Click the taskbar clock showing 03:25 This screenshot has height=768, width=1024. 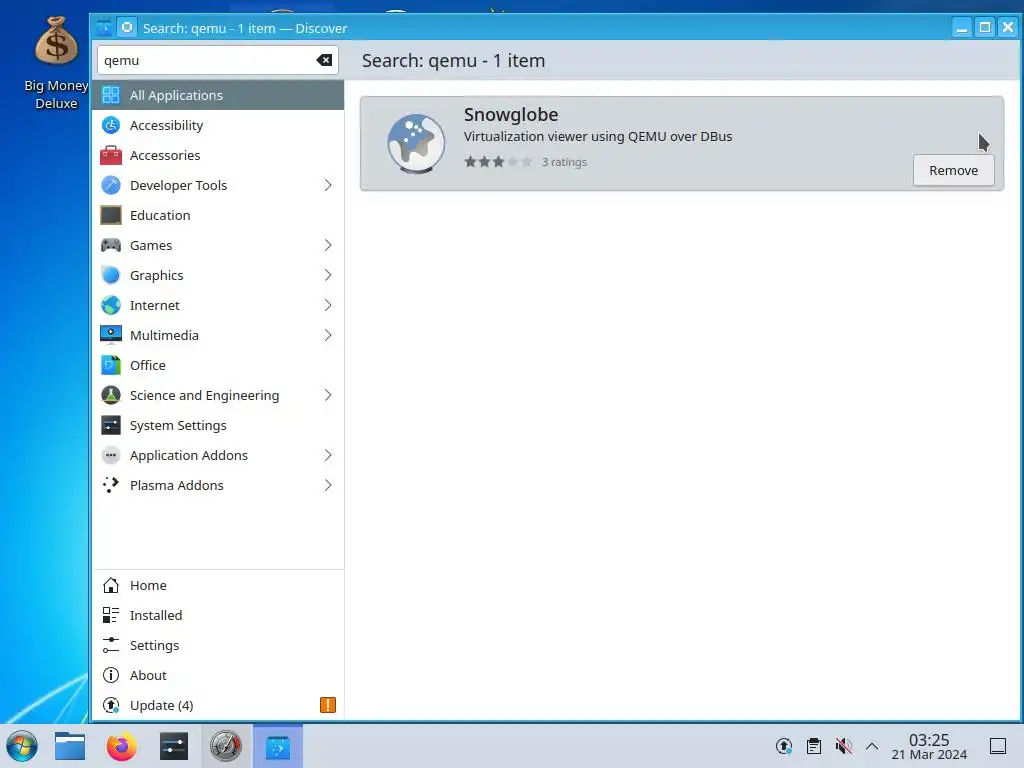pos(929,746)
